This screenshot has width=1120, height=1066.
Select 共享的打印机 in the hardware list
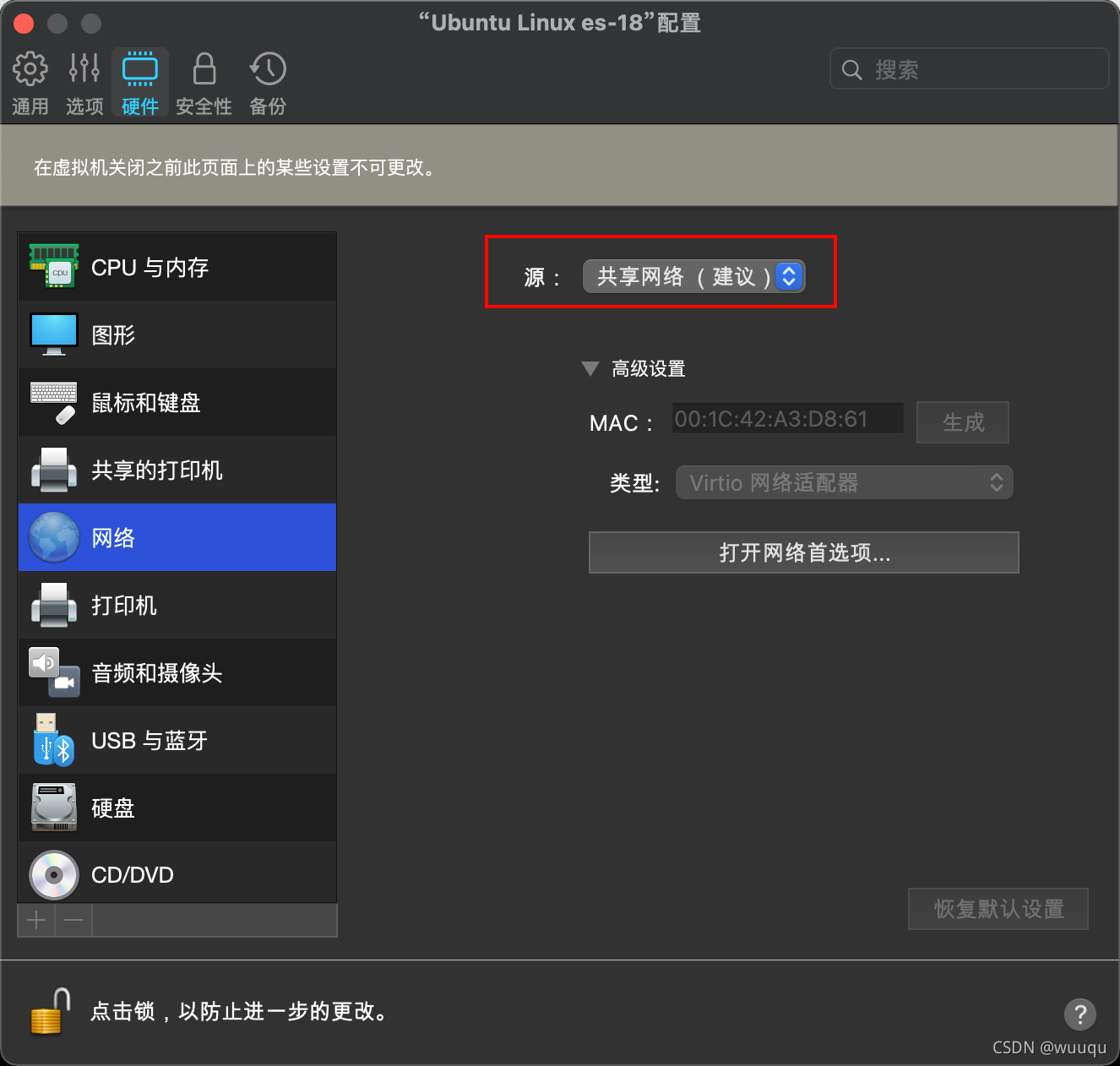pos(177,470)
